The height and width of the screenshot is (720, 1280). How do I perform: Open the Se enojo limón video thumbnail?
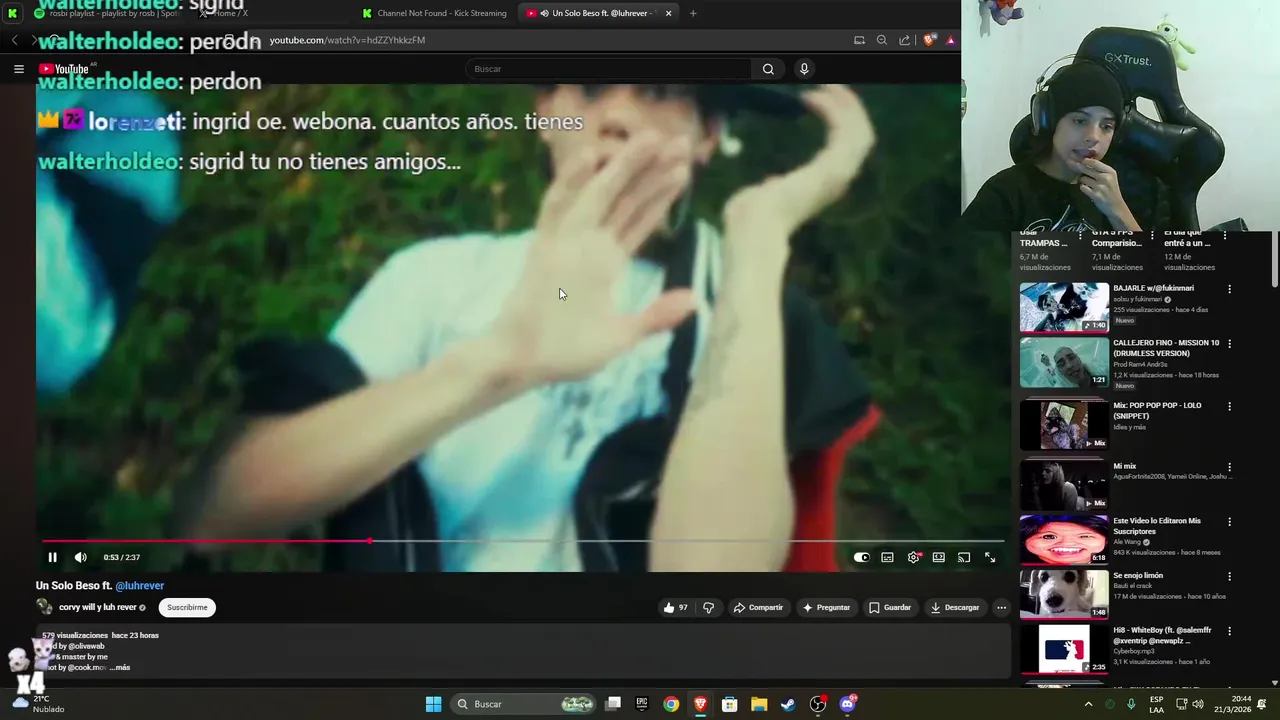(x=1064, y=594)
